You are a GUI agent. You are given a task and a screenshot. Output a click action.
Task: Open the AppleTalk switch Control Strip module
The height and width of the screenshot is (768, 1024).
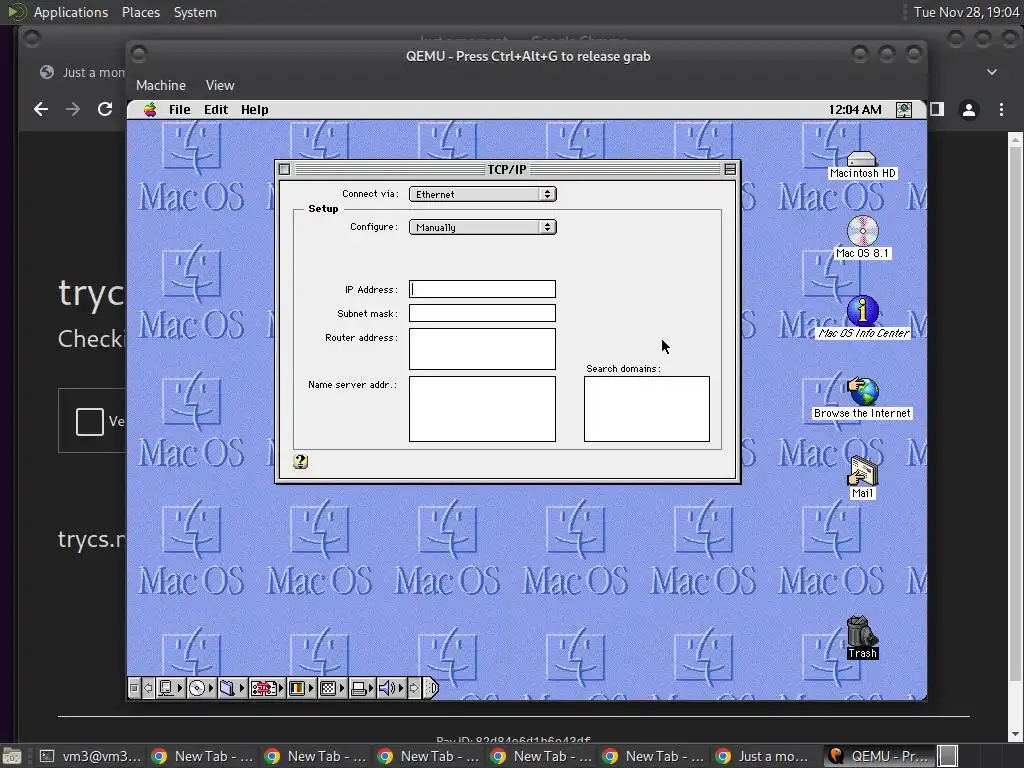click(170, 688)
